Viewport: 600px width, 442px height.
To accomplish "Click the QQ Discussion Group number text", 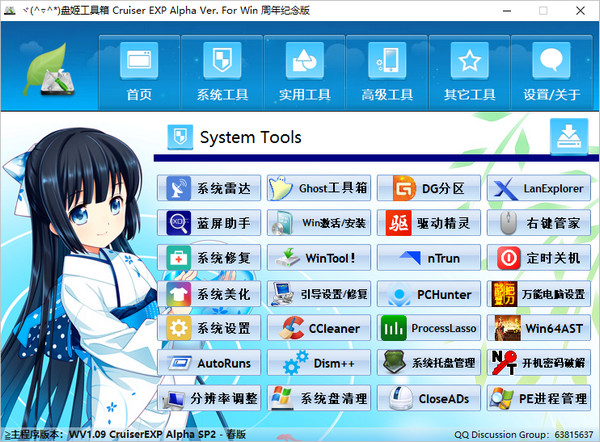I will click(523, 435).
